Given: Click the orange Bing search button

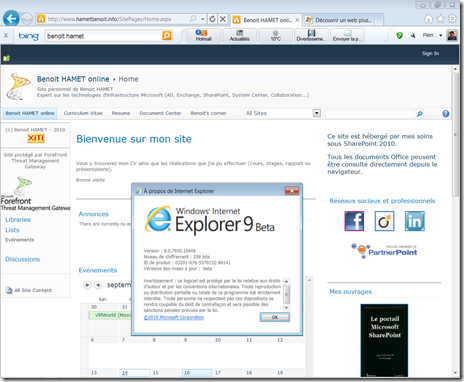Looking at the screenshot, I should coord(167,36).
